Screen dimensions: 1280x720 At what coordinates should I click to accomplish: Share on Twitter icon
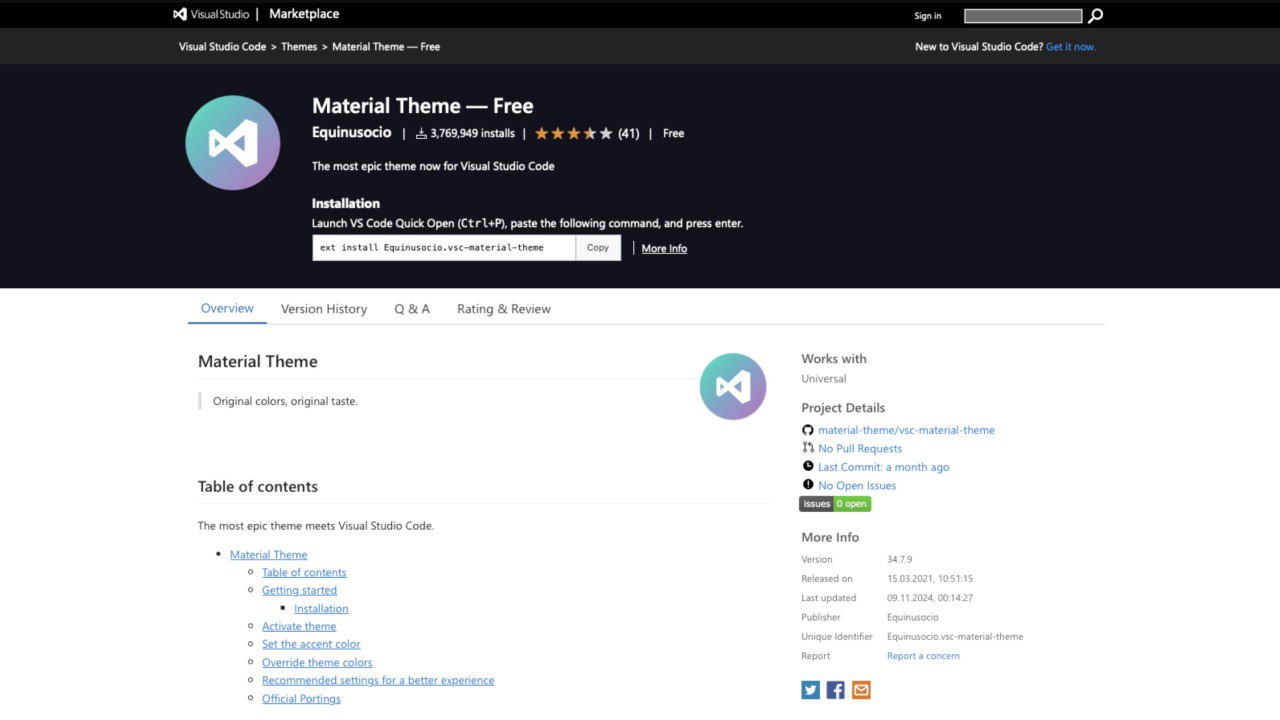click(810, 690)
